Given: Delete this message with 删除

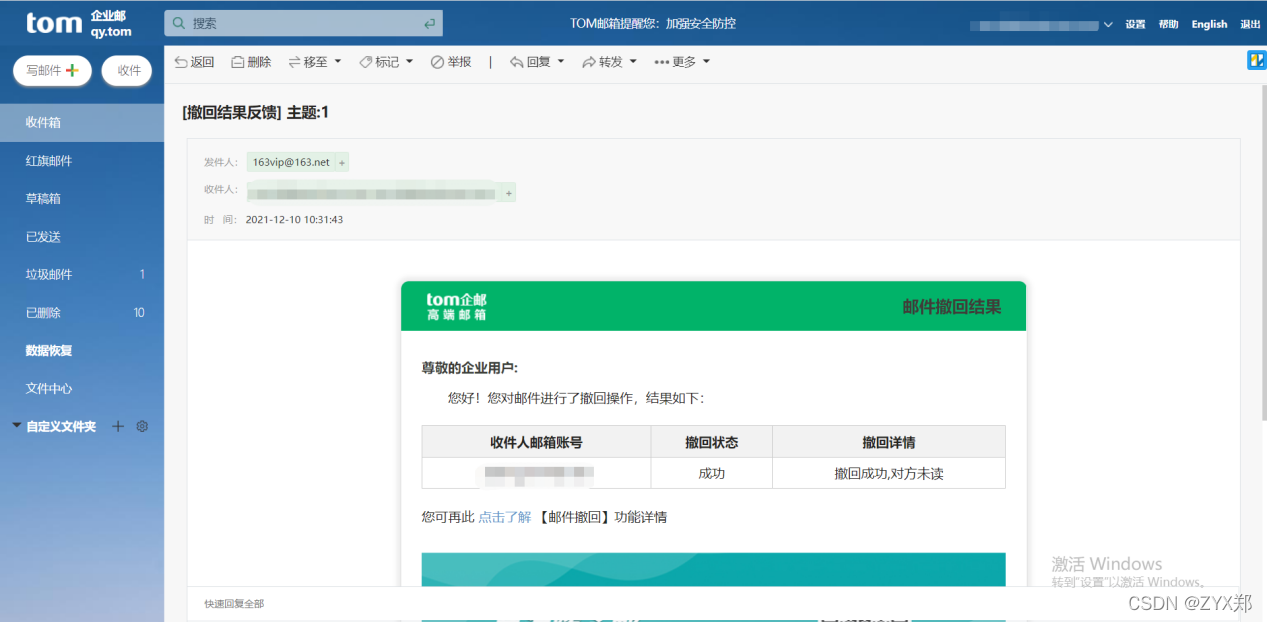Looking at the screenshot, I should (251, 62).
